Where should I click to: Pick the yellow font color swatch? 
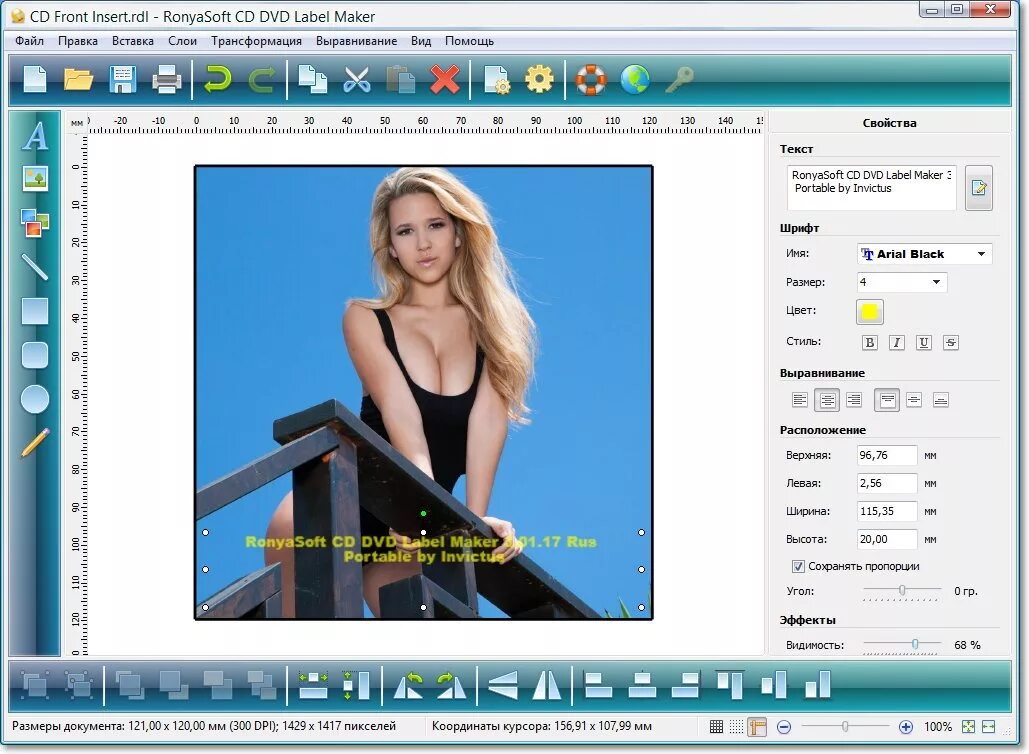tap(870, 312)
